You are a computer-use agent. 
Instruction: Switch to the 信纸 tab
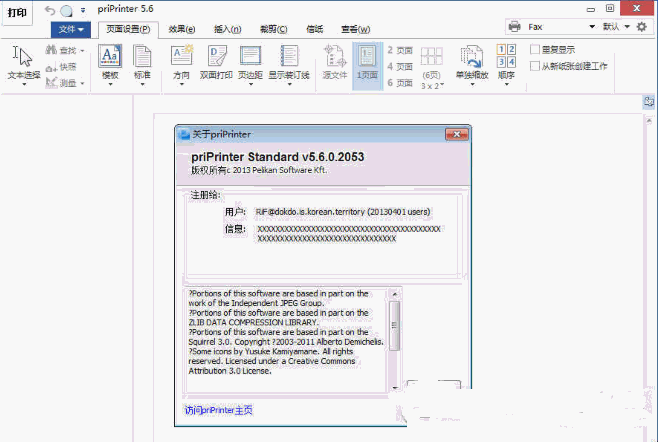point(314,29)
